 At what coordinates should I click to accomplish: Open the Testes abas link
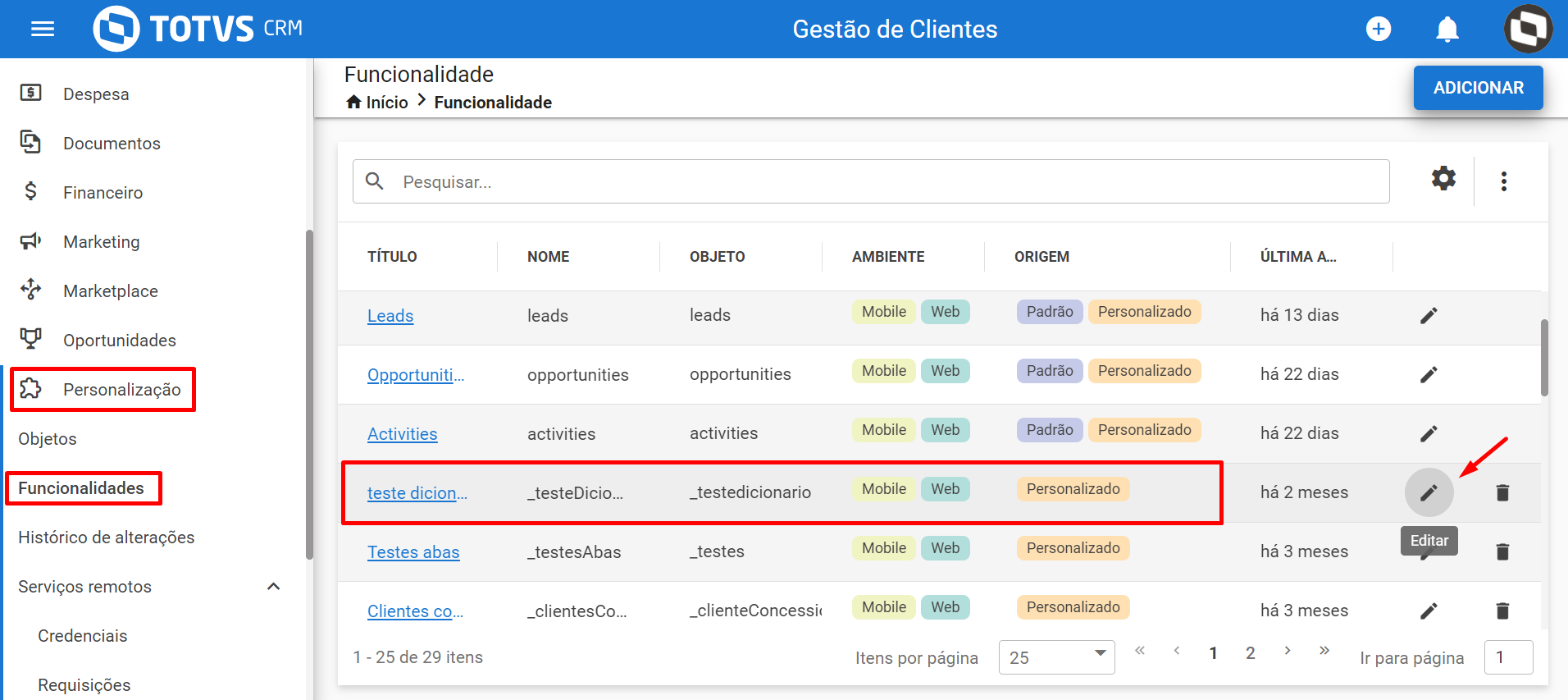(x=413, y=552)
